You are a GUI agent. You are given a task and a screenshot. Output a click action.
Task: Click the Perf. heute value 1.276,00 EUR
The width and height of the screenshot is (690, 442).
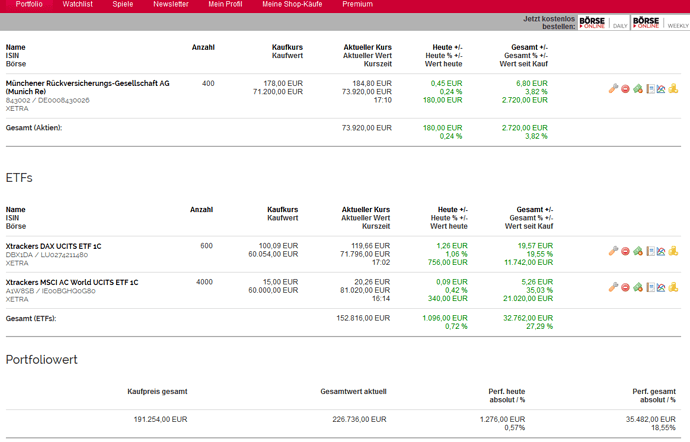pyautogui.click(x=502, y=419)
